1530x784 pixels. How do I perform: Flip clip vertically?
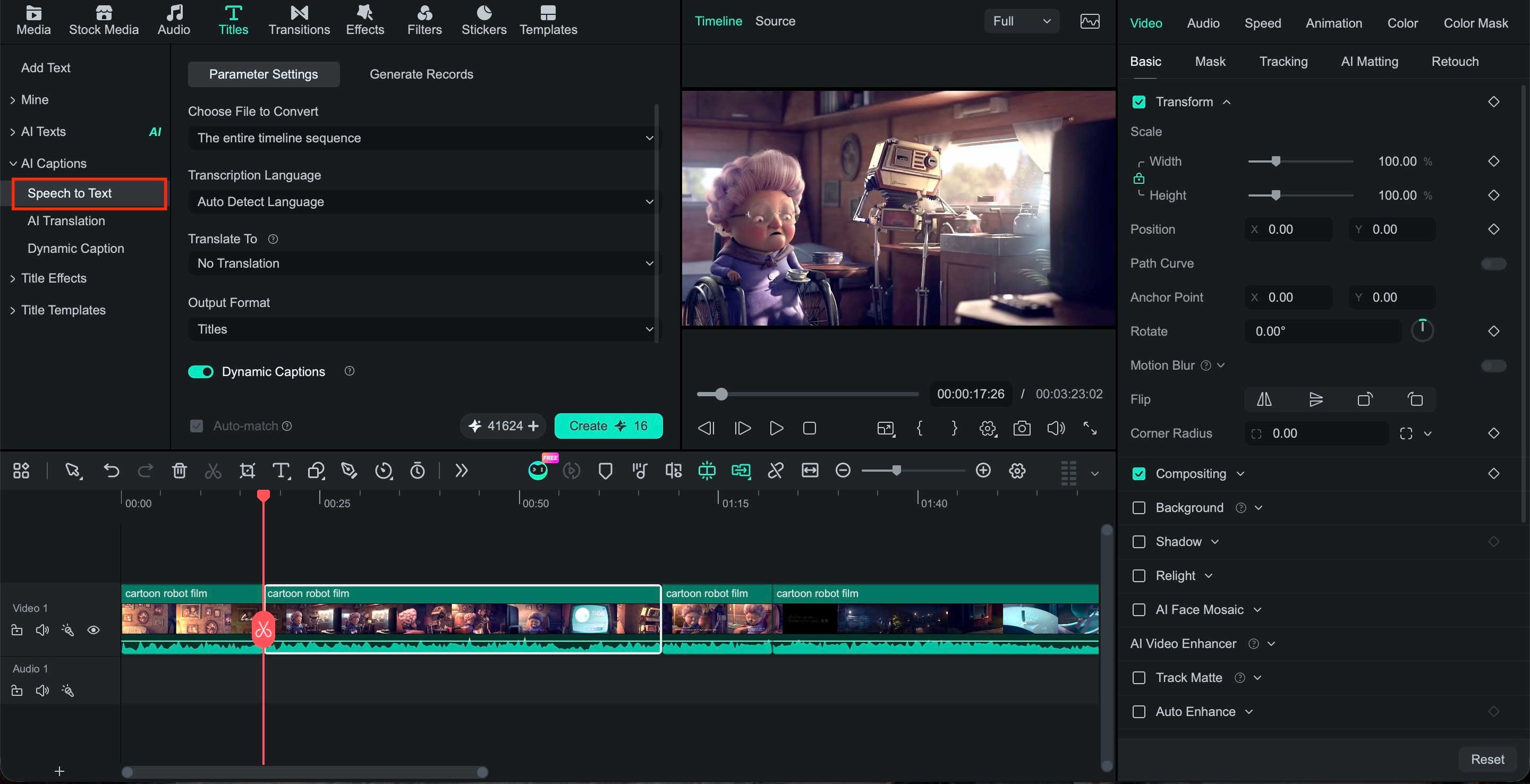point(1315,399)
